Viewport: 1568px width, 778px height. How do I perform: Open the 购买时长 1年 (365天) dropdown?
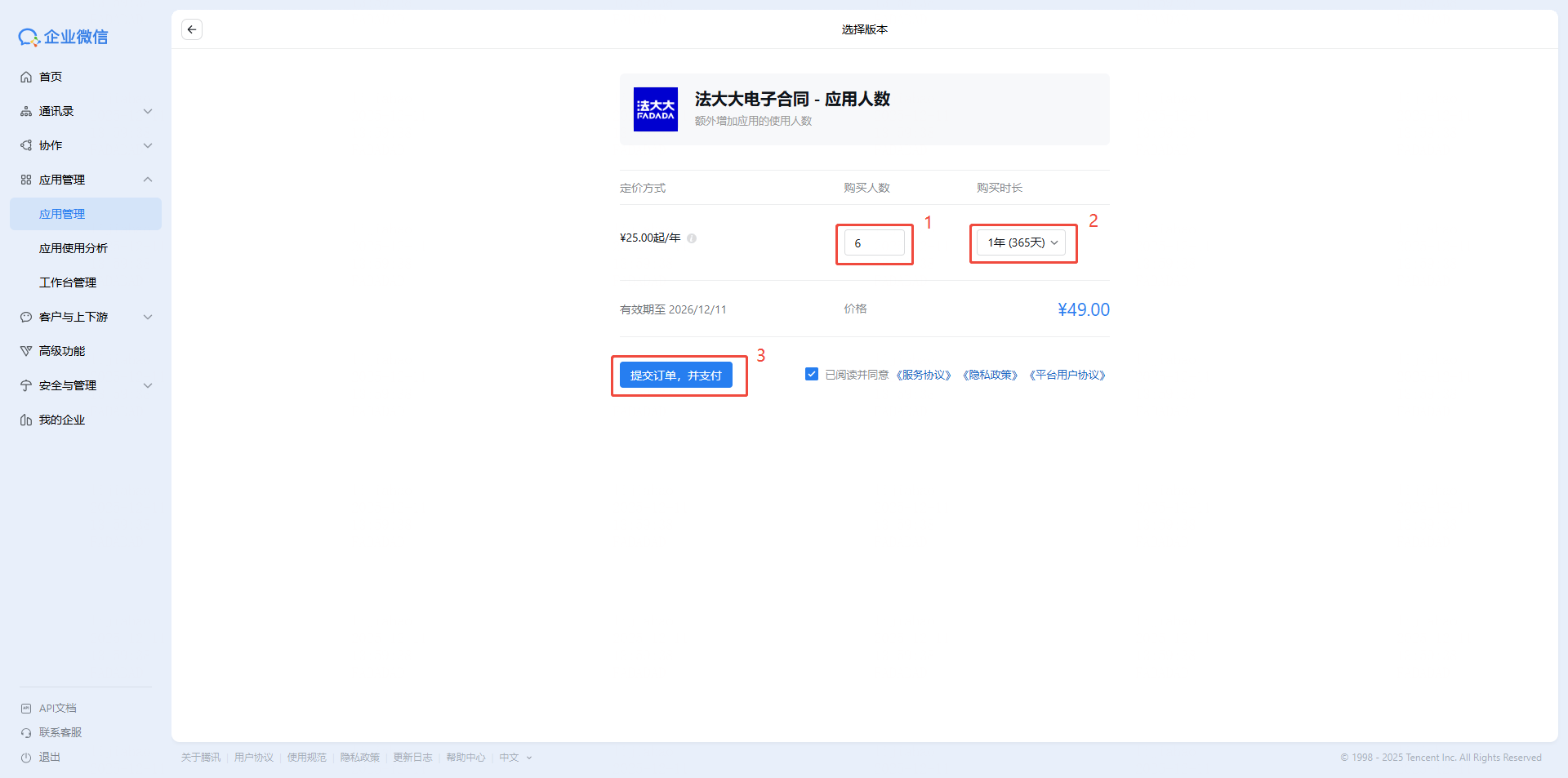click(x=1022, y=242)
